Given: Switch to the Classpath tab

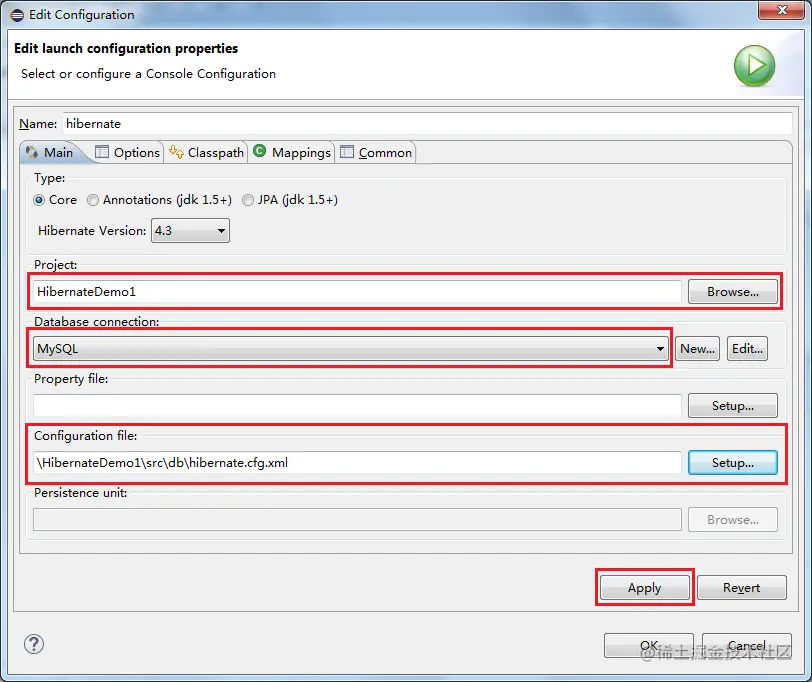Looking at the screenshot, I should pos(206,153).
